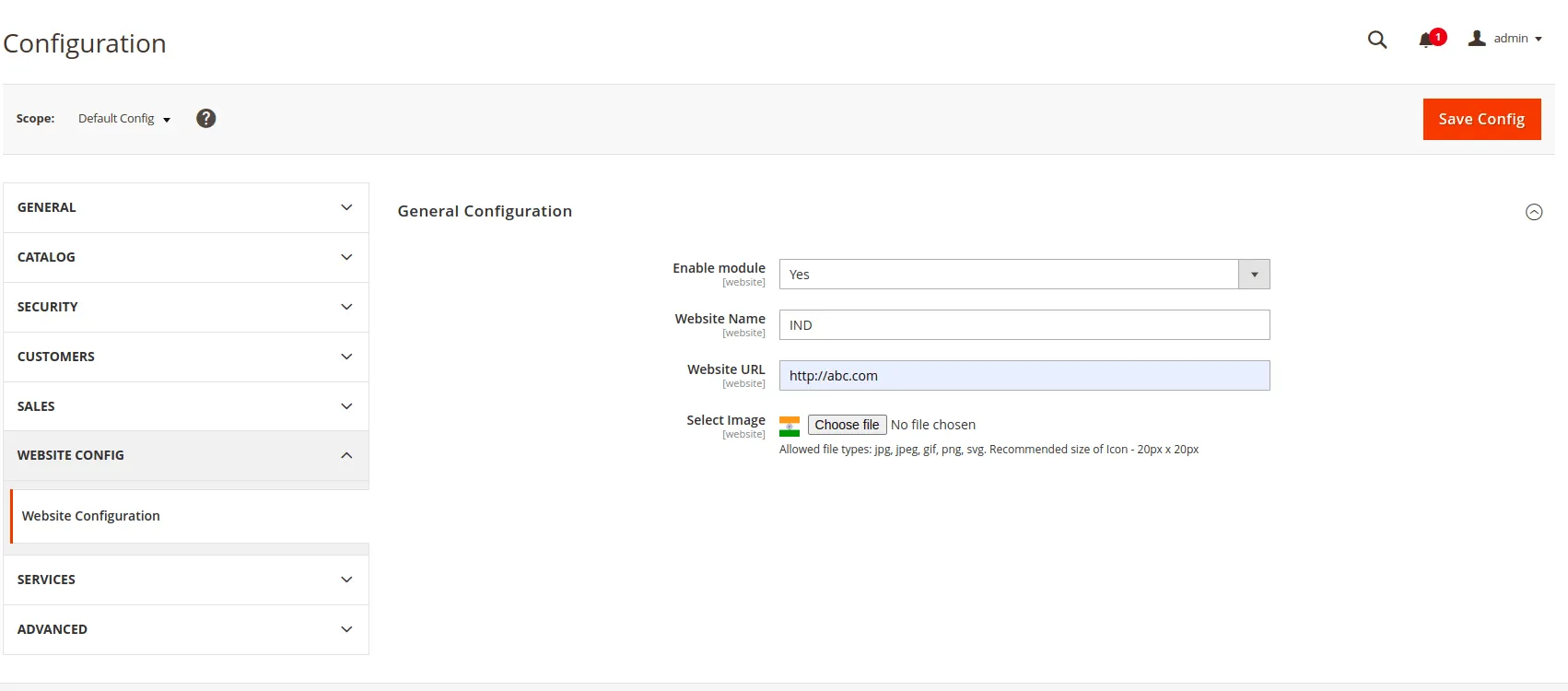Collapse the Website Config sidebar section
This screenshot has width=1568, height=691.
click(x=186, y=456)
